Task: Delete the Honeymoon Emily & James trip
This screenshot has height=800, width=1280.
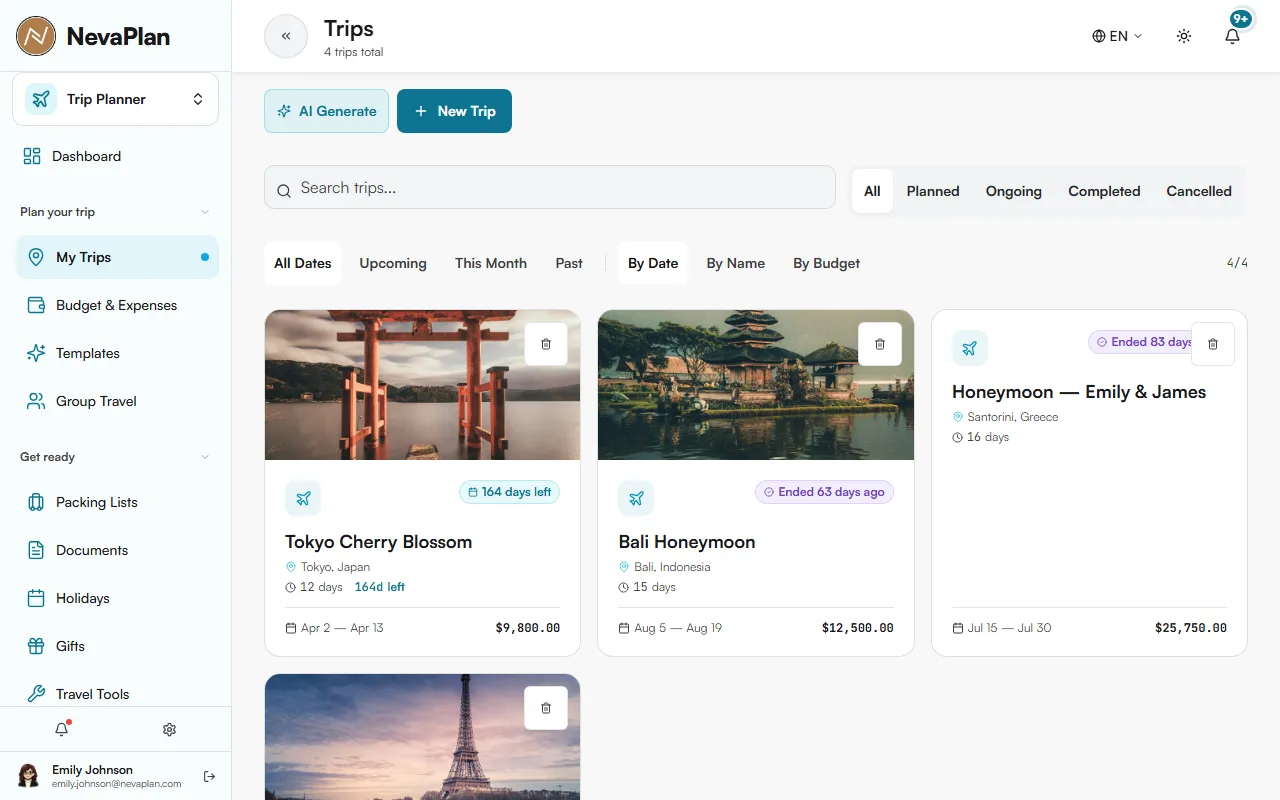Action: click(x=1213, y=344)
